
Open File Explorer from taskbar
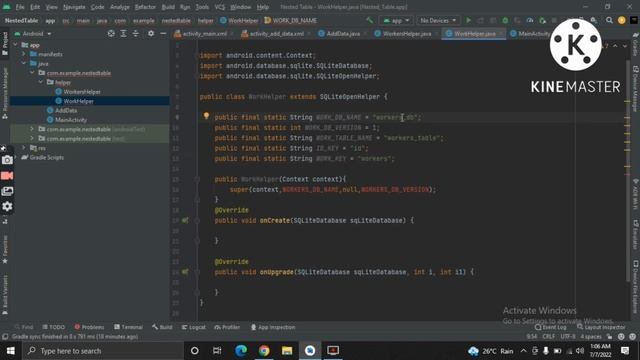[x=287, y=351]
